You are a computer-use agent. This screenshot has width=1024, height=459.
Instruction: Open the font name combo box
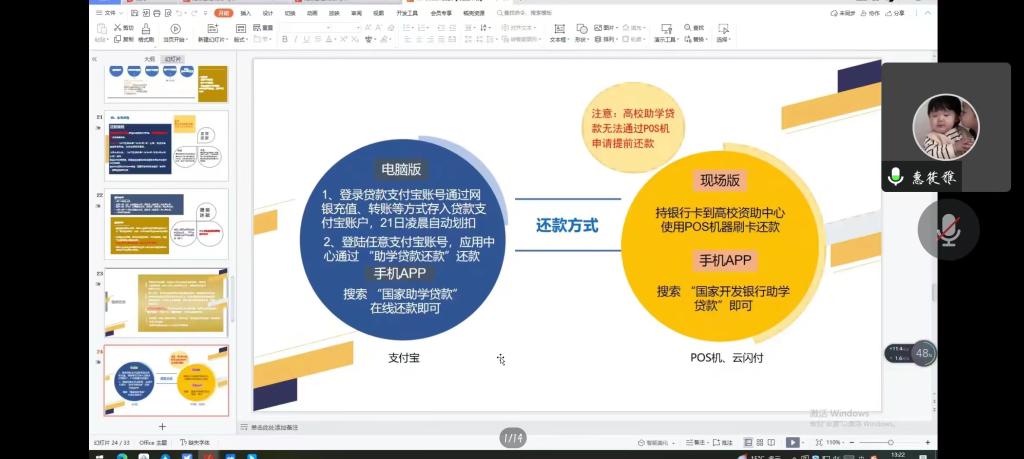(x=321, y=27)
